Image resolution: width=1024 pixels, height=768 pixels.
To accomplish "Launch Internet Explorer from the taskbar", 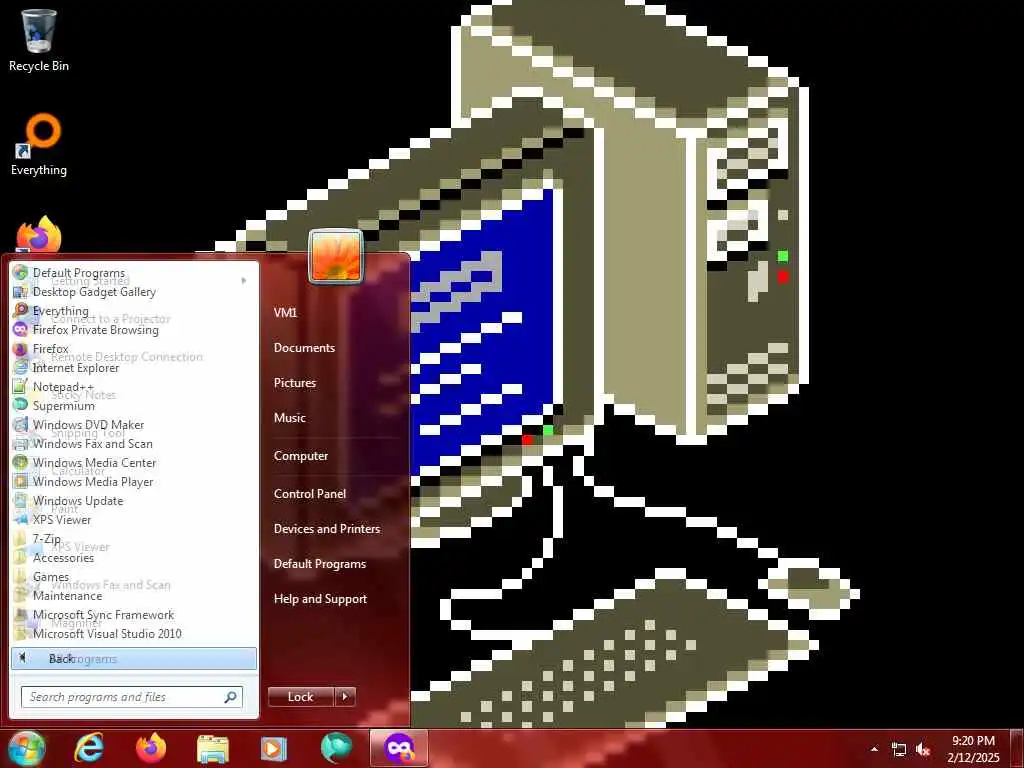I will tap(89, 748).
